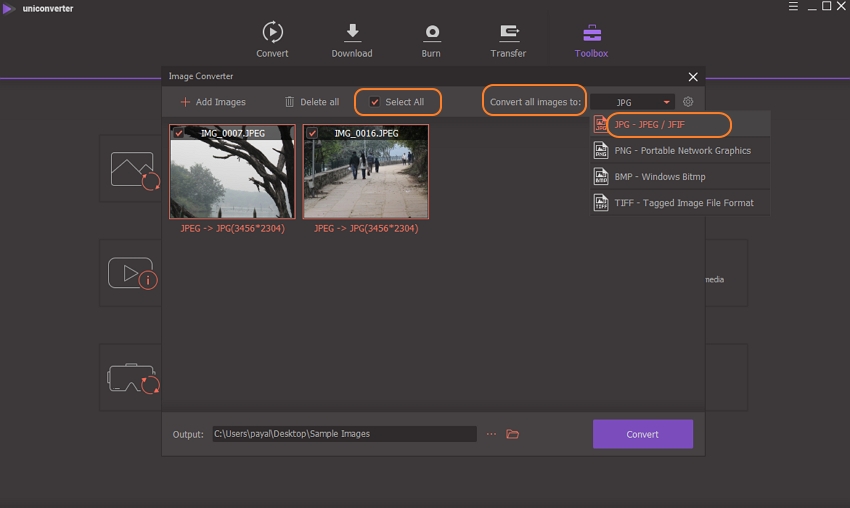850x508 pixels.
Task: Toggle the Select All checkbox
Action: click(x=375, y=102)
